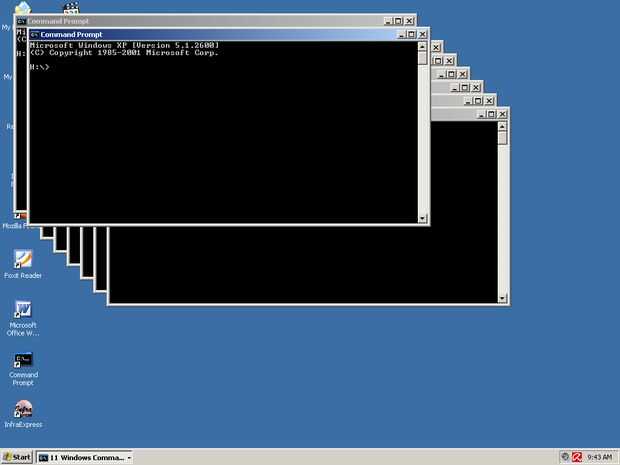Click the system menu icon of the inactive top-left Command Prompt window

21,21
